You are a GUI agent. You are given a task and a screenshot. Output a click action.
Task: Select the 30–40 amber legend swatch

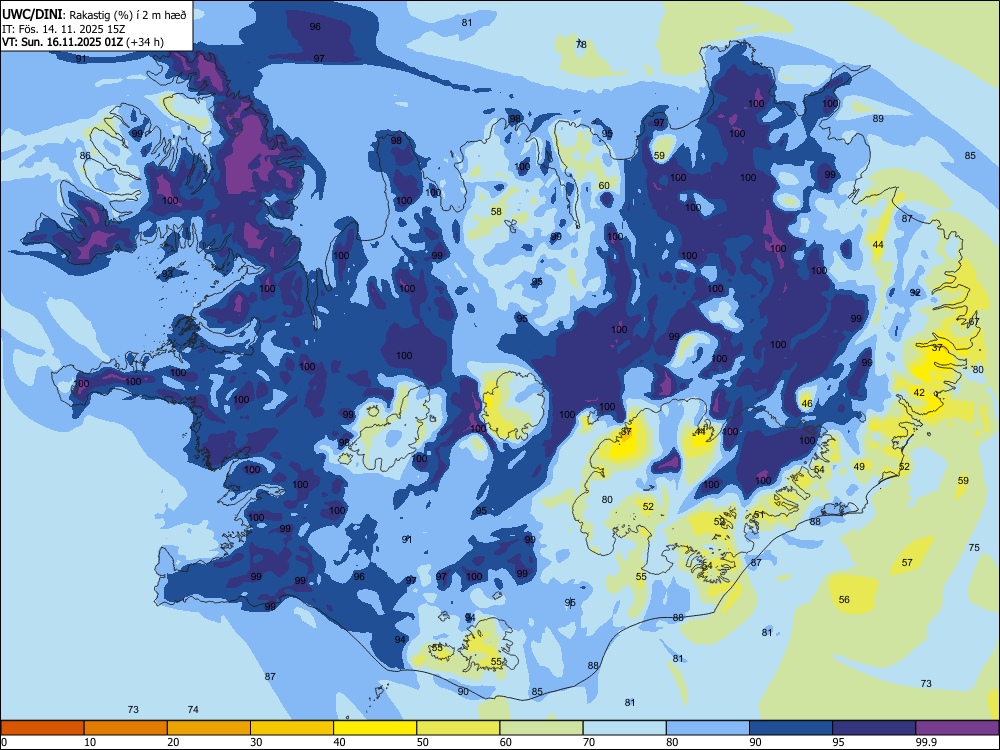[x=292, y=728]
